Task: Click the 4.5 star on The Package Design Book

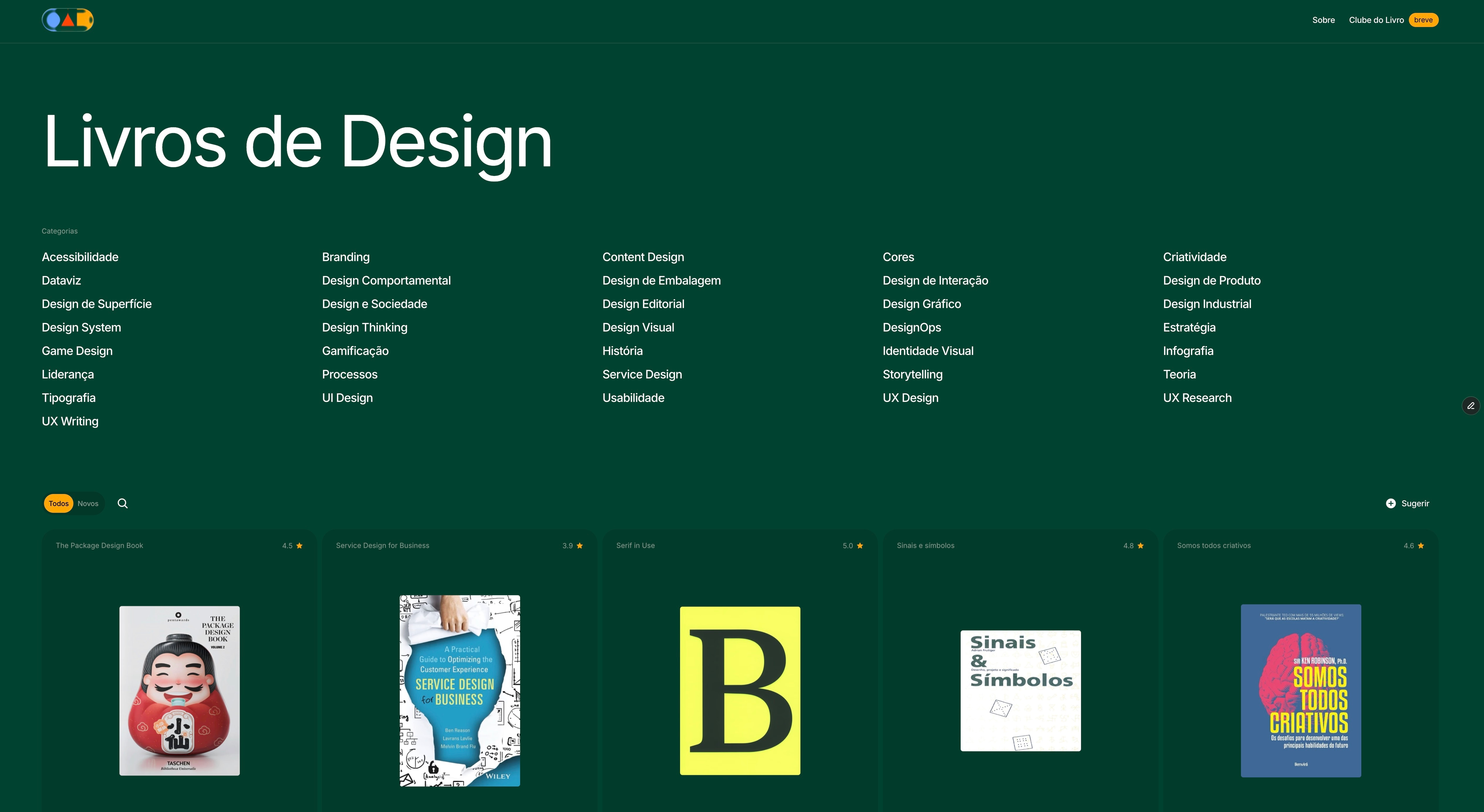Action: 300,545
